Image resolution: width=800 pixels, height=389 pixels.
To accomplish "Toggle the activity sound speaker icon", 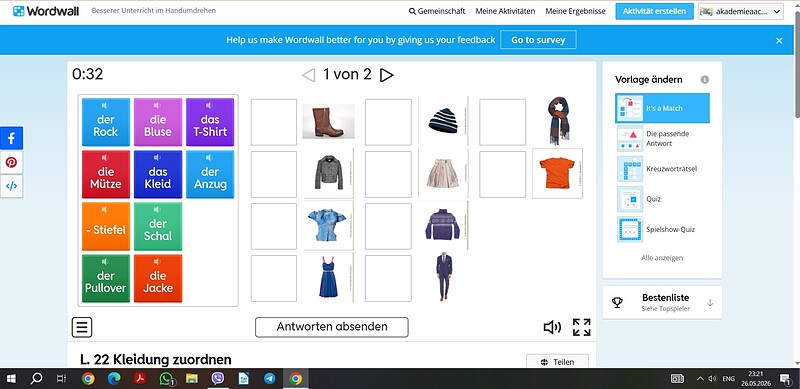I will 552,327.
